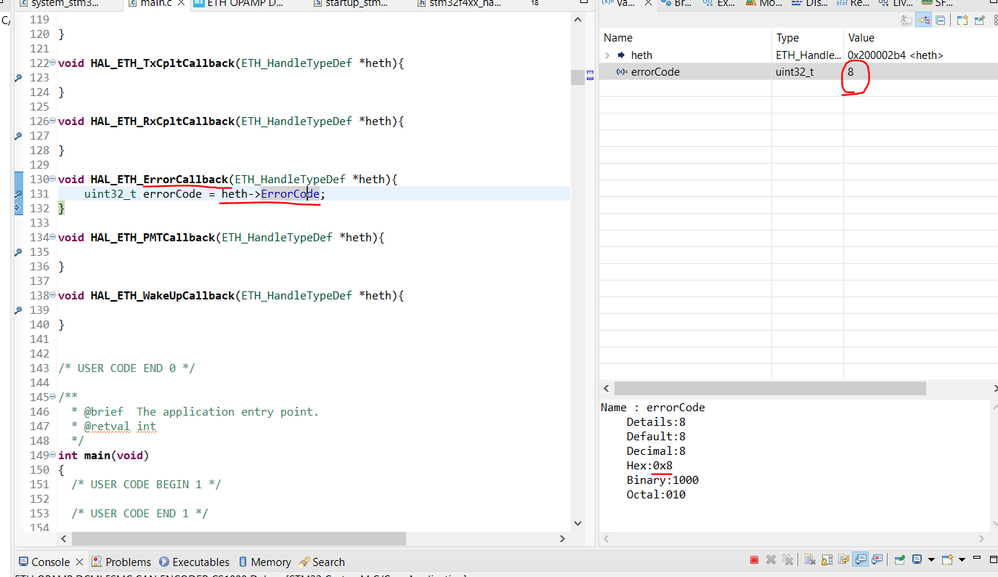The height and width of the screenshot is (577, 998).
Task: Click the breakpoint marker at line 123
Action: tap(18, 78)
